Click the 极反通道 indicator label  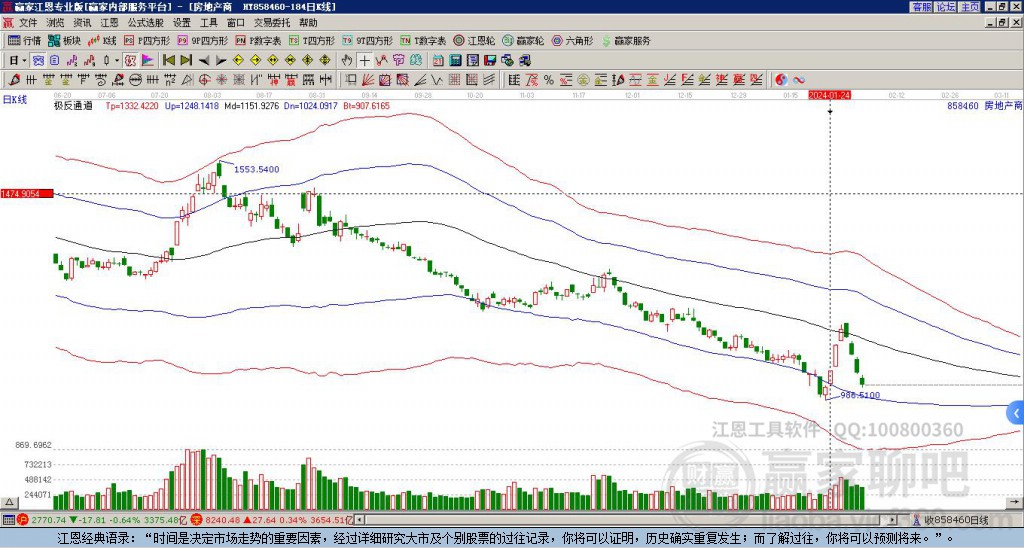click(73, 106)
